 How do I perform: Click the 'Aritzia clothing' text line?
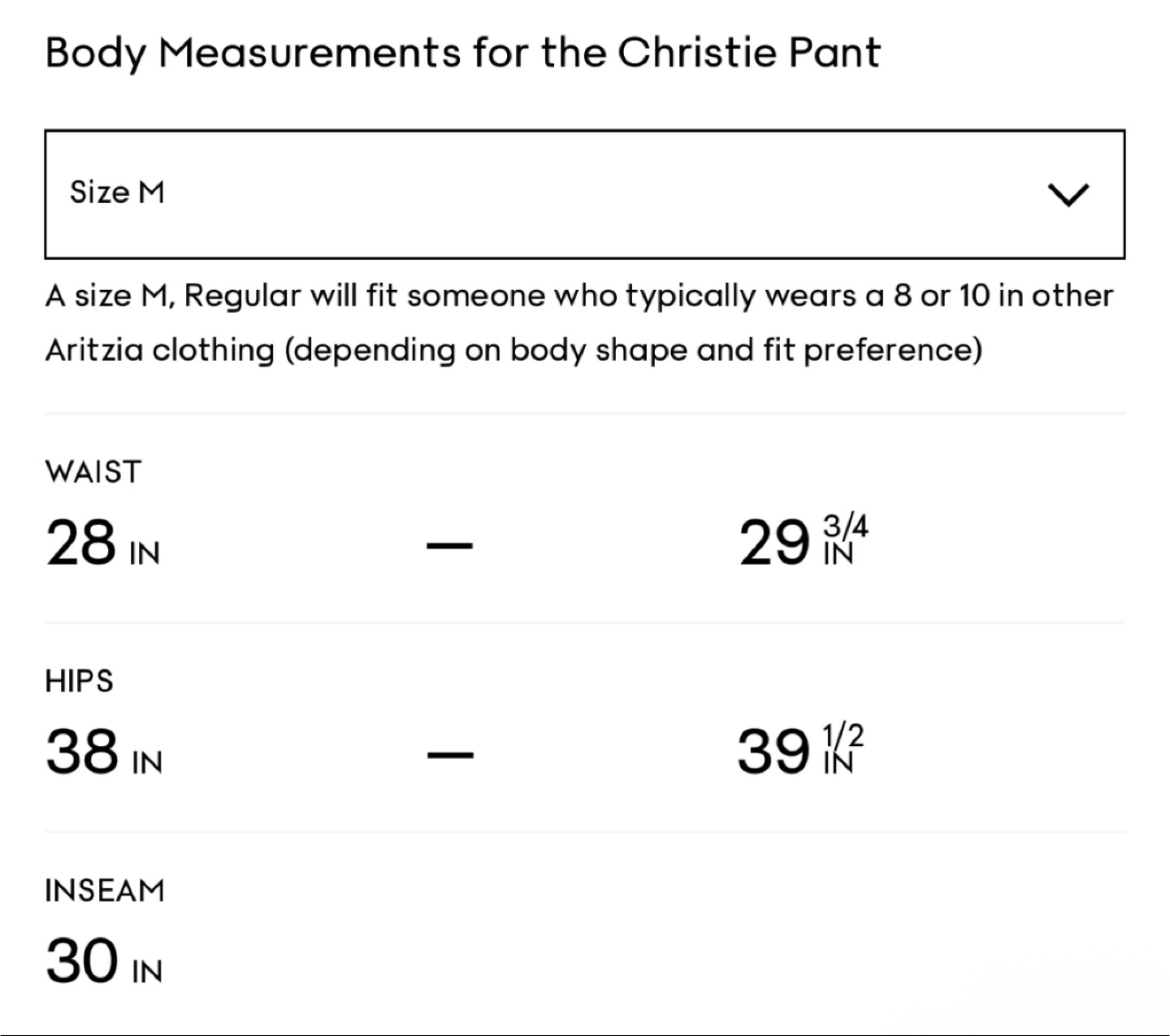[x=513, y=350]
